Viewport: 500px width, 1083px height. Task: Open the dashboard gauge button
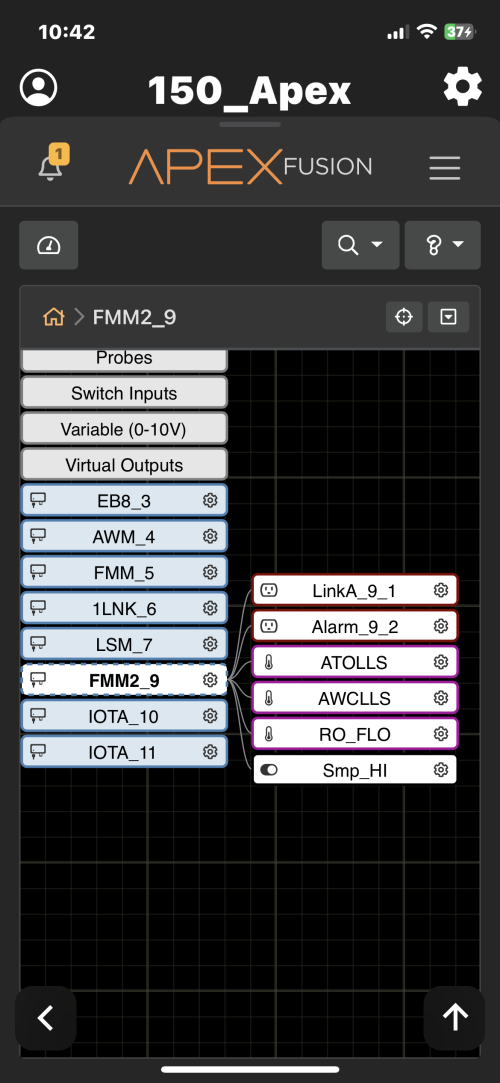[x=48, y=245]
